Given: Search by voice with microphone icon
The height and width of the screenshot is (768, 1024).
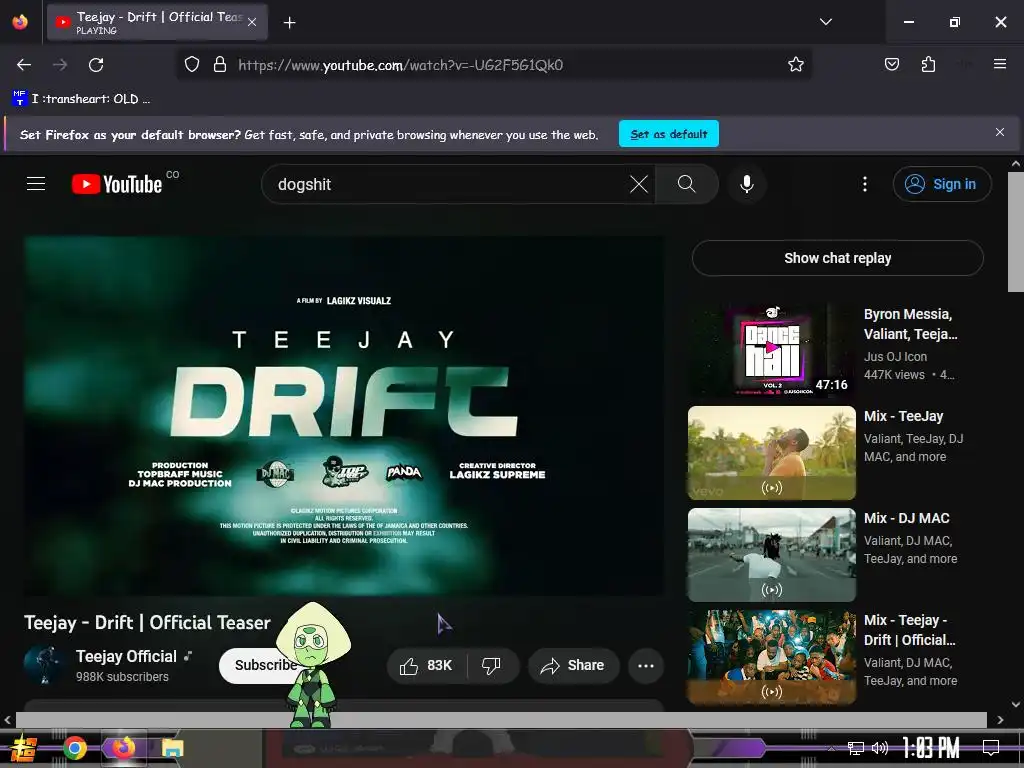Looking at the screenshot, I should pos(746,185).
